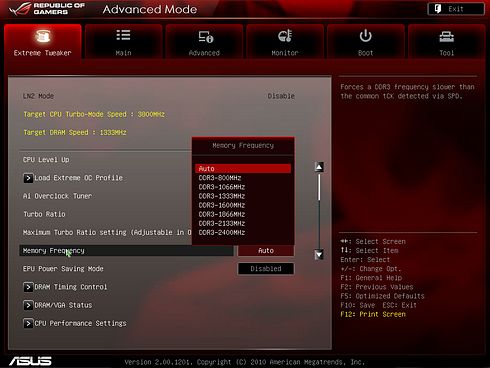Click the Extreme Tweaker chip icon
Viewport: 490px width, 368px height.
(x=43, y=36)
